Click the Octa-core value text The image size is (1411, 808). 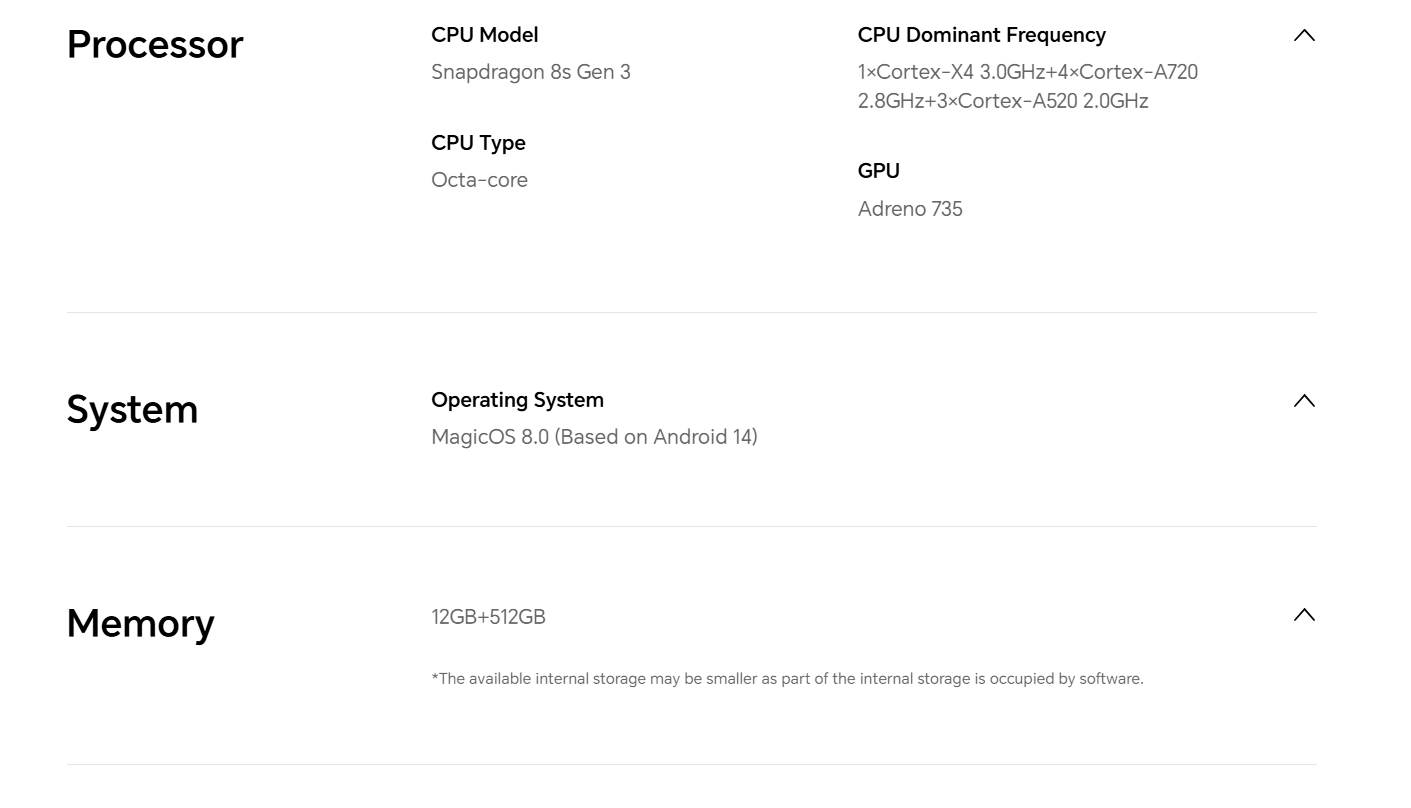coord(479,180)
